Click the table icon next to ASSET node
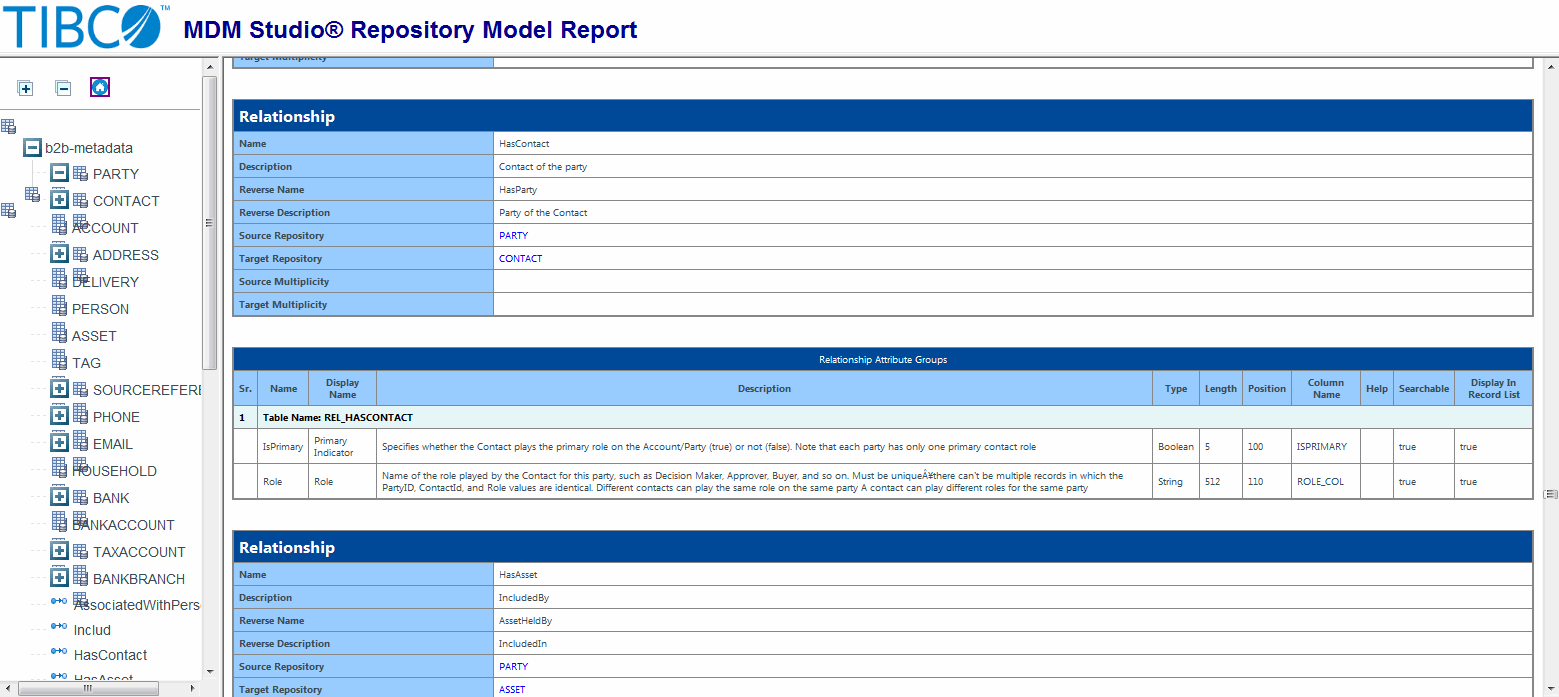The image size is (1559, 697). click(x=59, y=332)
